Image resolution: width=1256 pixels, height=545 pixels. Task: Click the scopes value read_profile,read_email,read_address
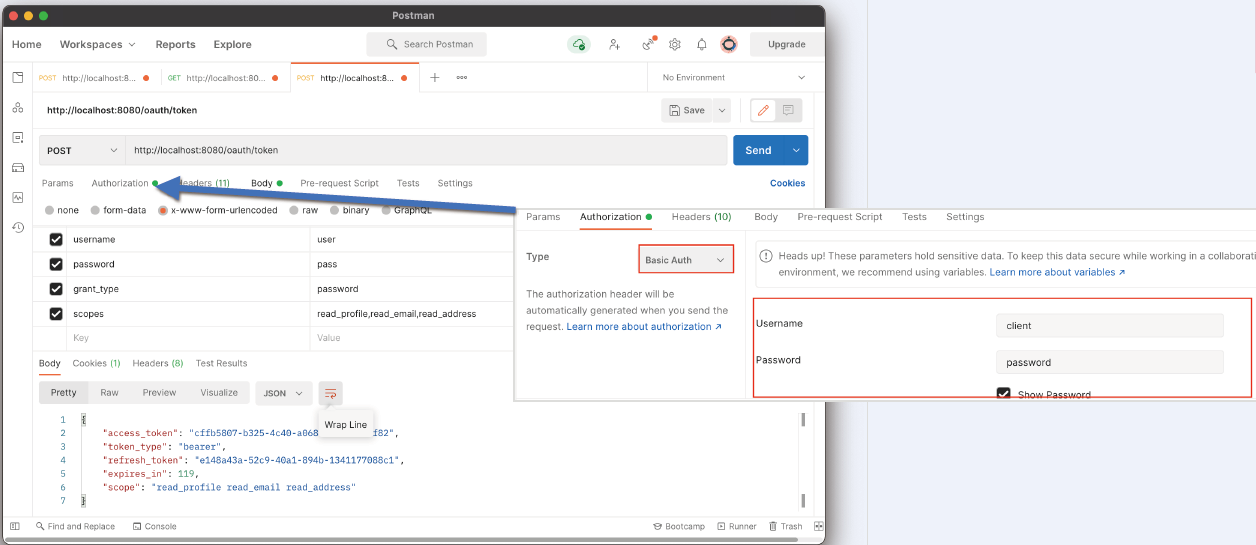(x=396, y=314)
